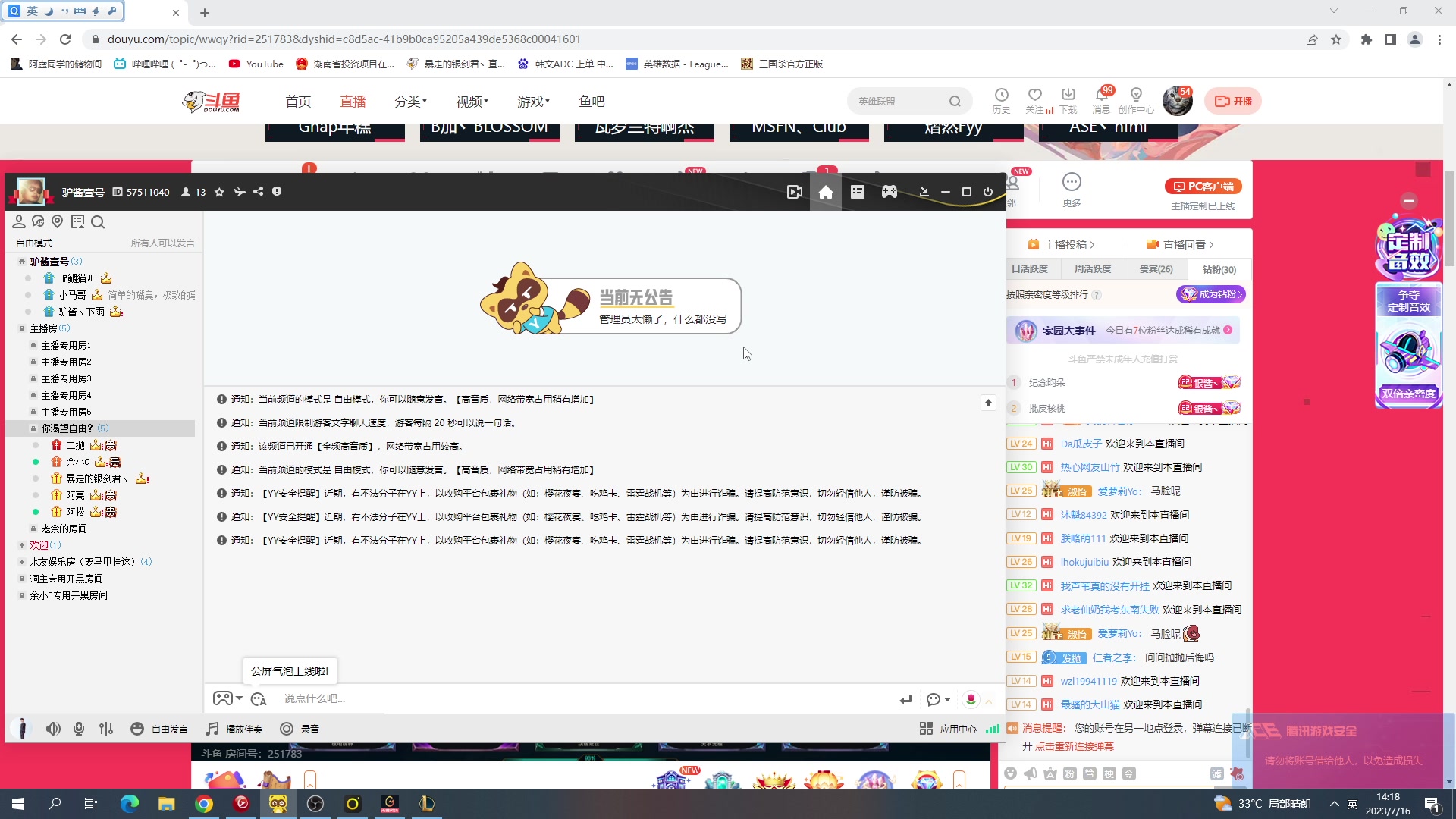
Task: Click the channel share icon
Action: pos(259,192)
